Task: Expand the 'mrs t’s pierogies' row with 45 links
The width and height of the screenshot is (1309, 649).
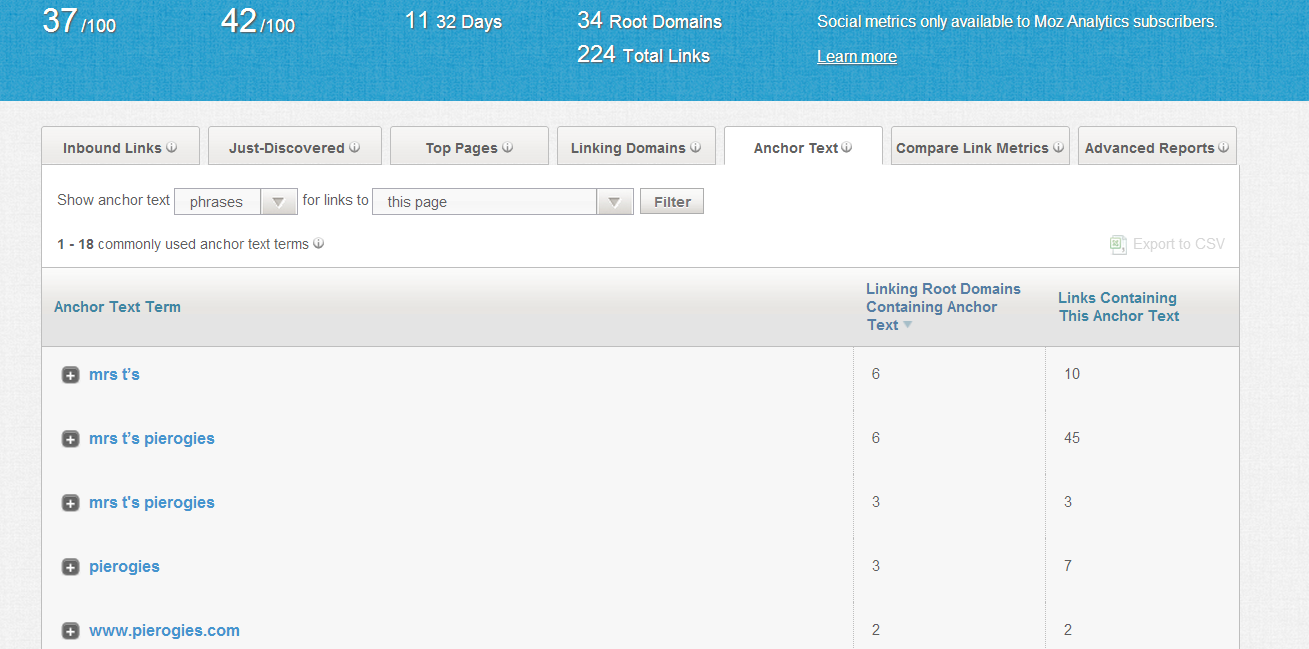Action: point(70,439)
